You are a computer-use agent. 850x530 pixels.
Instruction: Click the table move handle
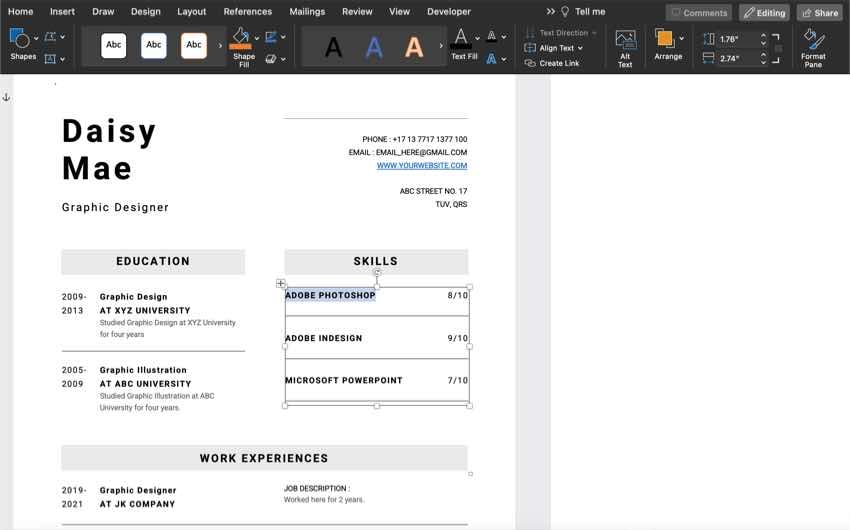pos(280,283)
